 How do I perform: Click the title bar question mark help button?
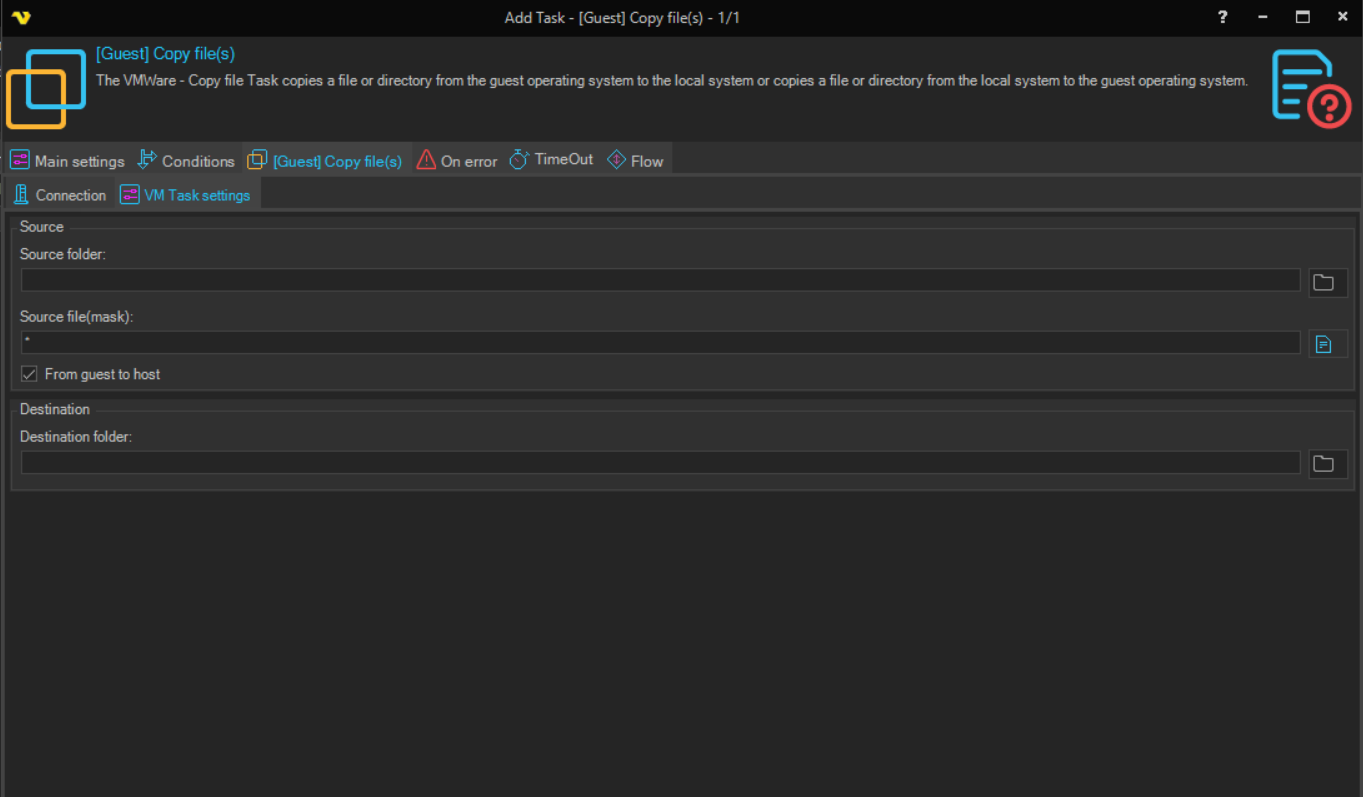pos(1222,17)
